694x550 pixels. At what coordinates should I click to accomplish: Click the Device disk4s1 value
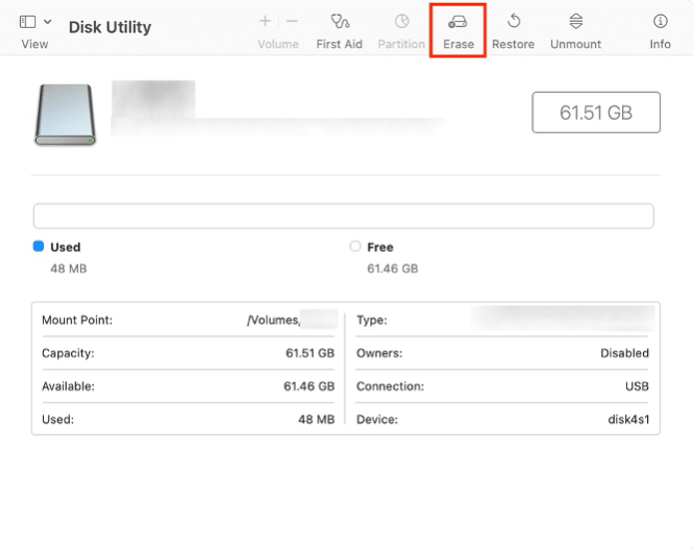click(x=628, y=419)
